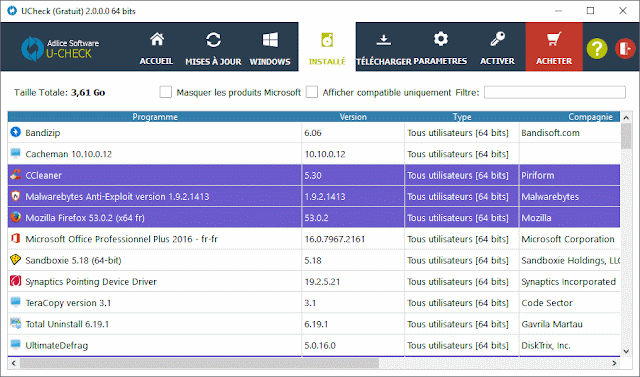Select Sandboxie 5.18 (64-bit) entry

pyautogui.click(x=73, y=260)
